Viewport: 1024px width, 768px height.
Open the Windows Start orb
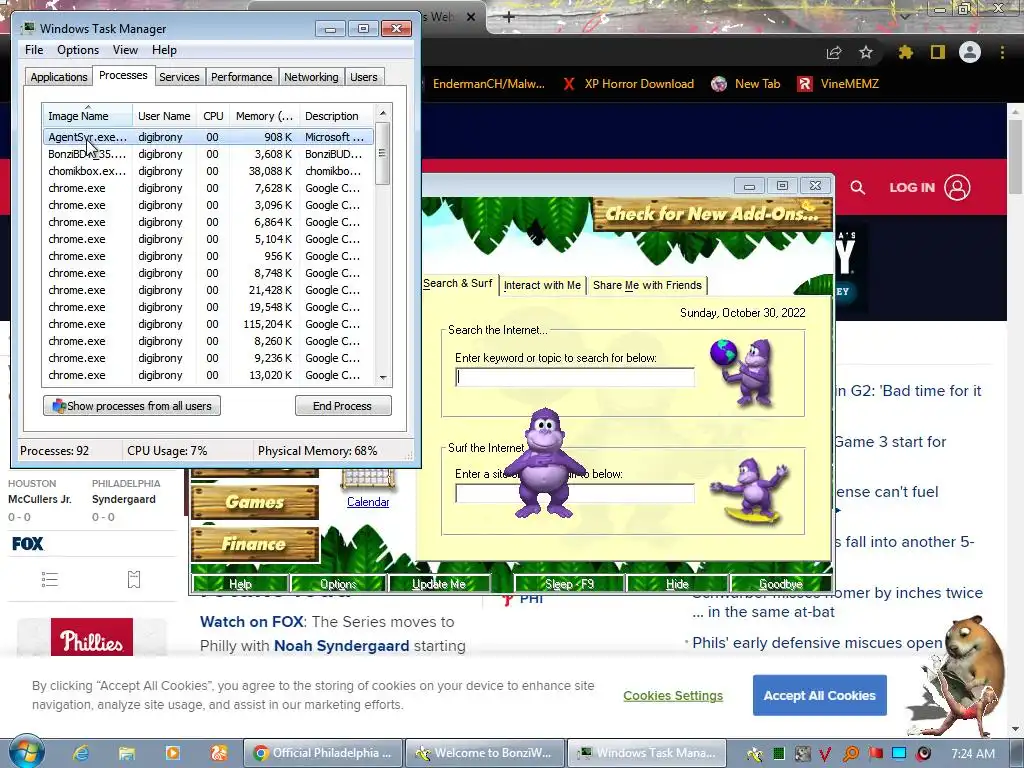click(x=25, y=752)
